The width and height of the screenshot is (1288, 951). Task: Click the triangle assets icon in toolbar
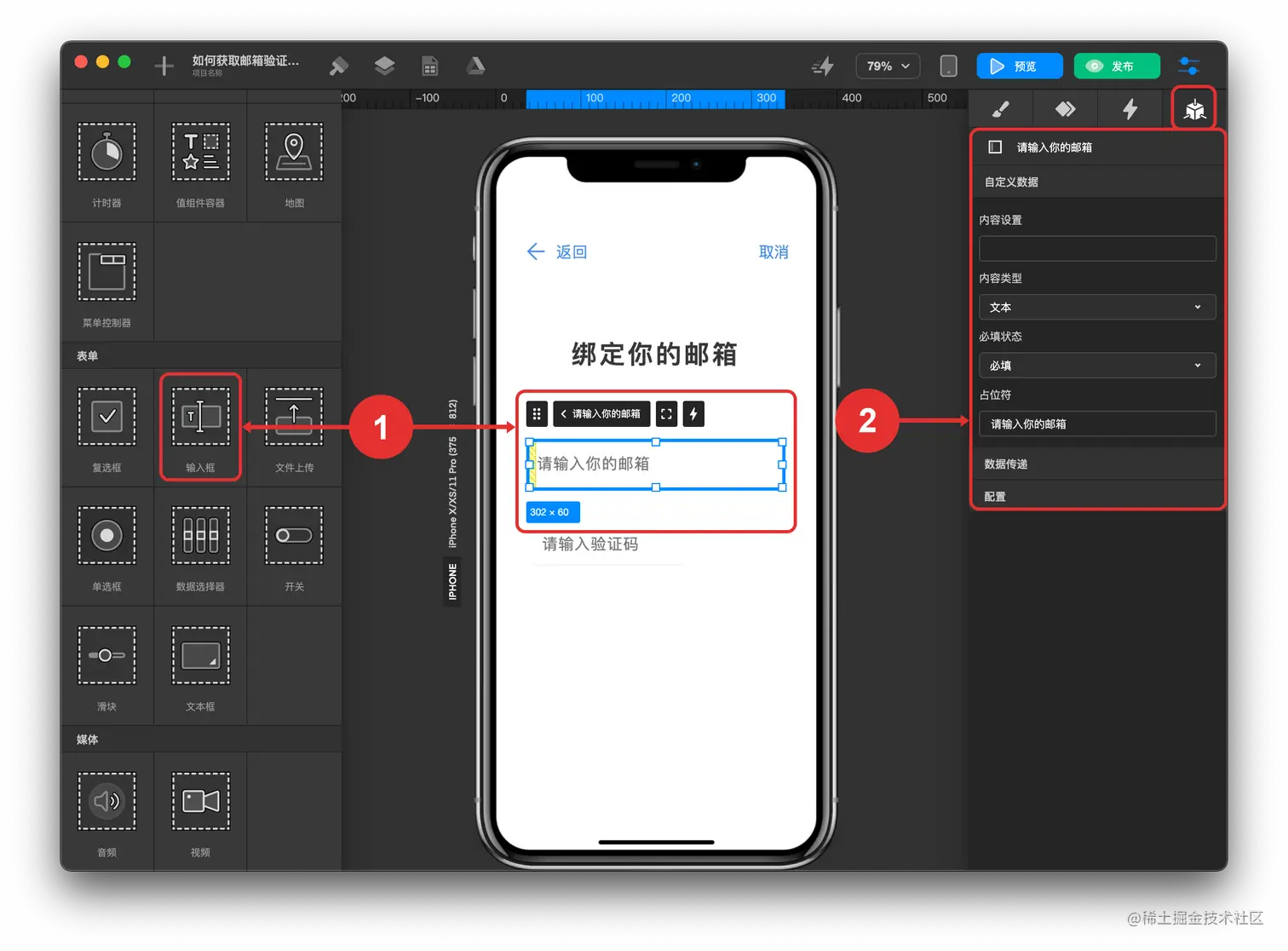click(x=475, y=66)
